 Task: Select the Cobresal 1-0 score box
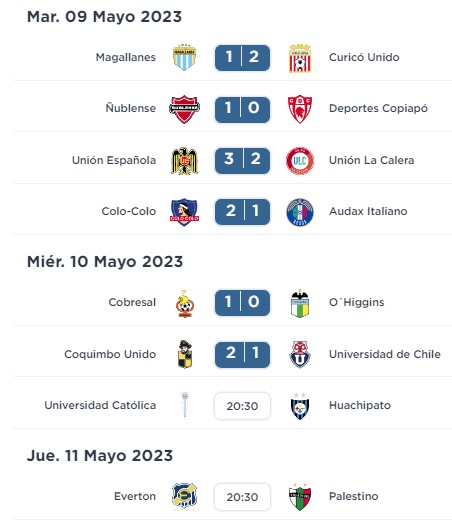point(242,303)
